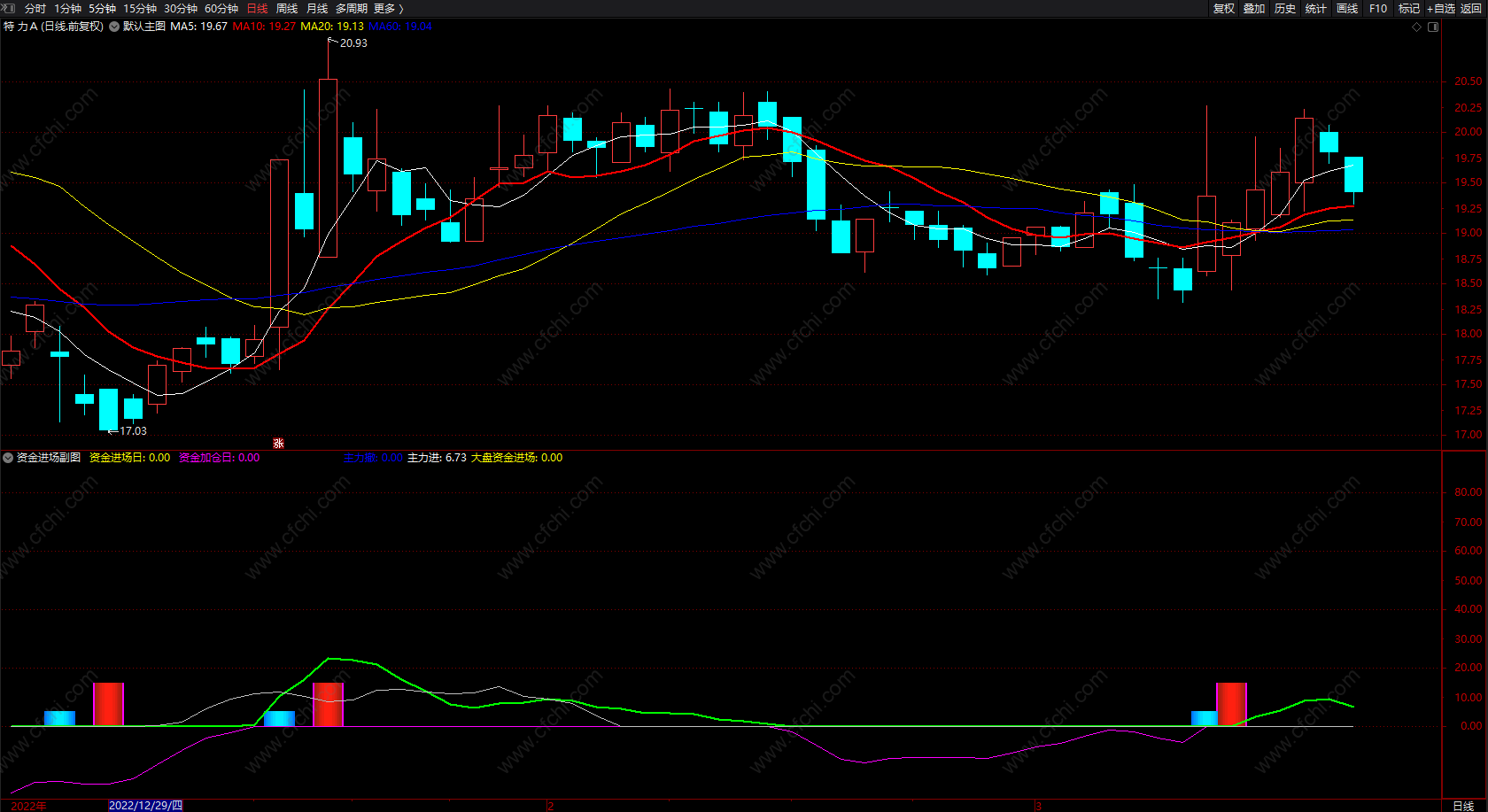
Task: Click the 2022/12/29/四 date label
Action: click(x=145, y=806)
